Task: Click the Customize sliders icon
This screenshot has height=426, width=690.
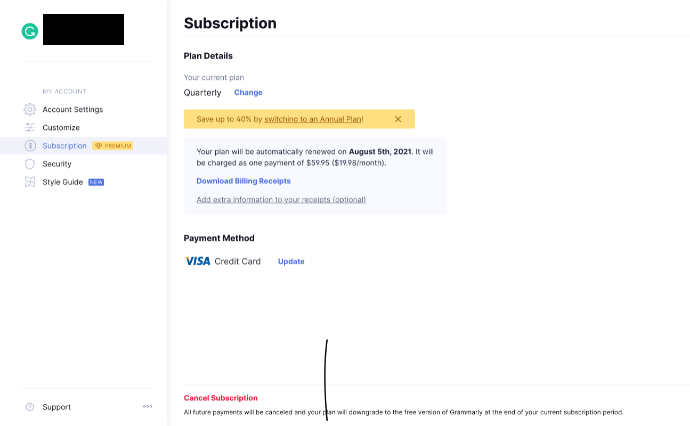Action: 29,127
